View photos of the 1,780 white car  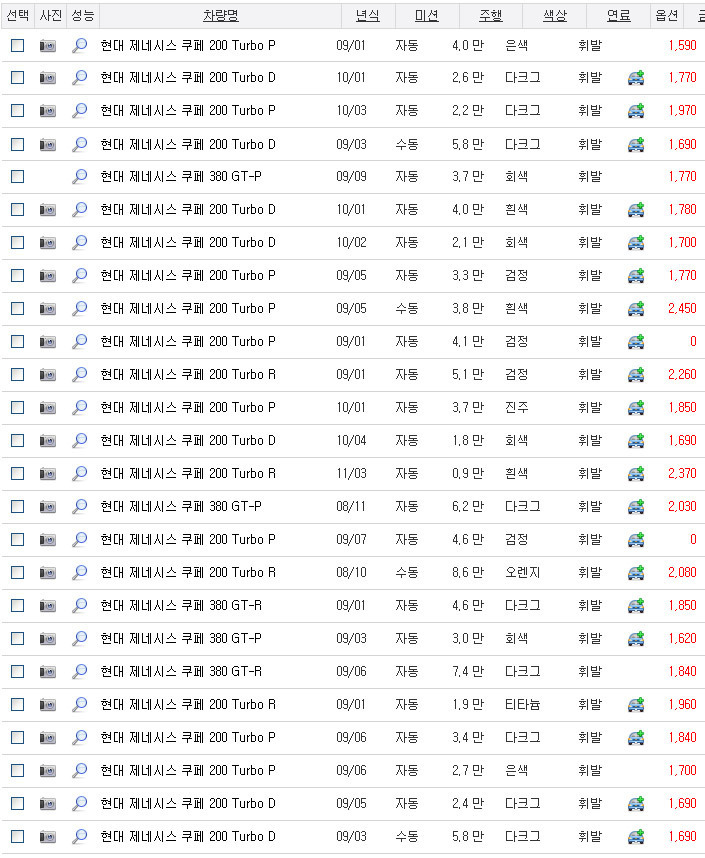click(48, 210)
